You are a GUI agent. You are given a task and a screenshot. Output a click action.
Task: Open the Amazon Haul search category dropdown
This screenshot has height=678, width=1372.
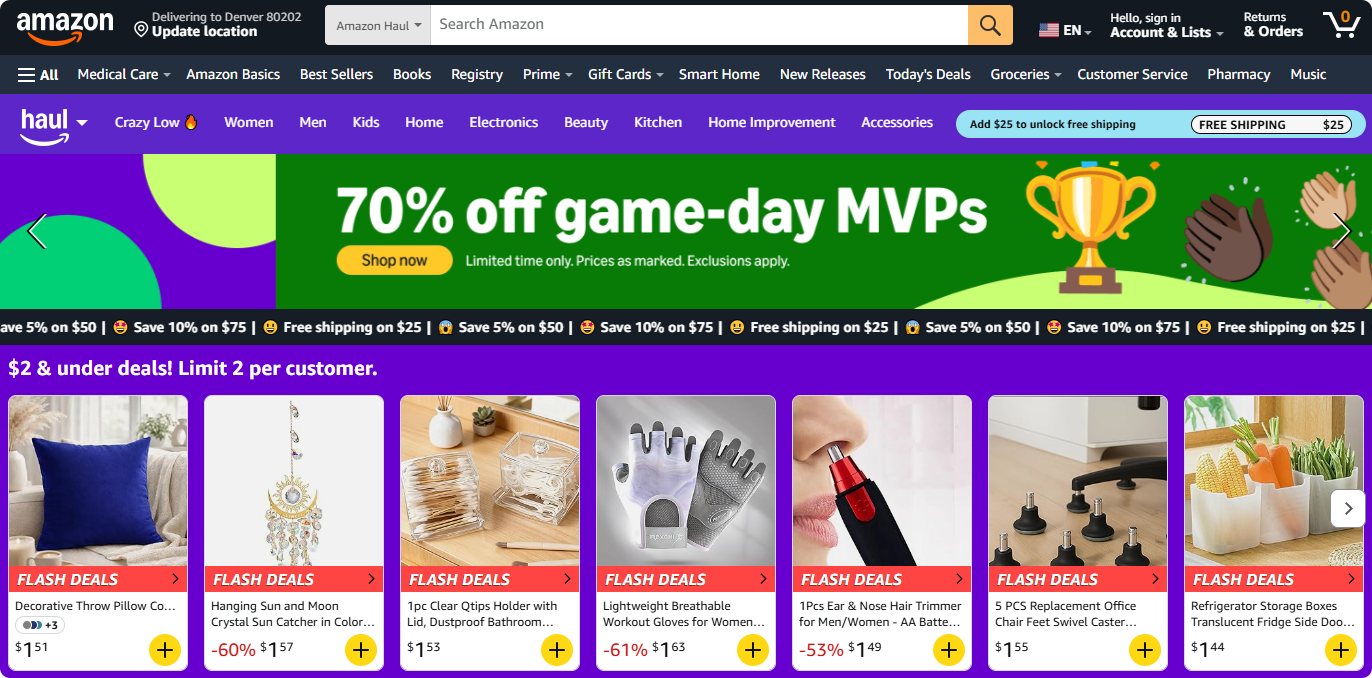(x=378, y=25)
